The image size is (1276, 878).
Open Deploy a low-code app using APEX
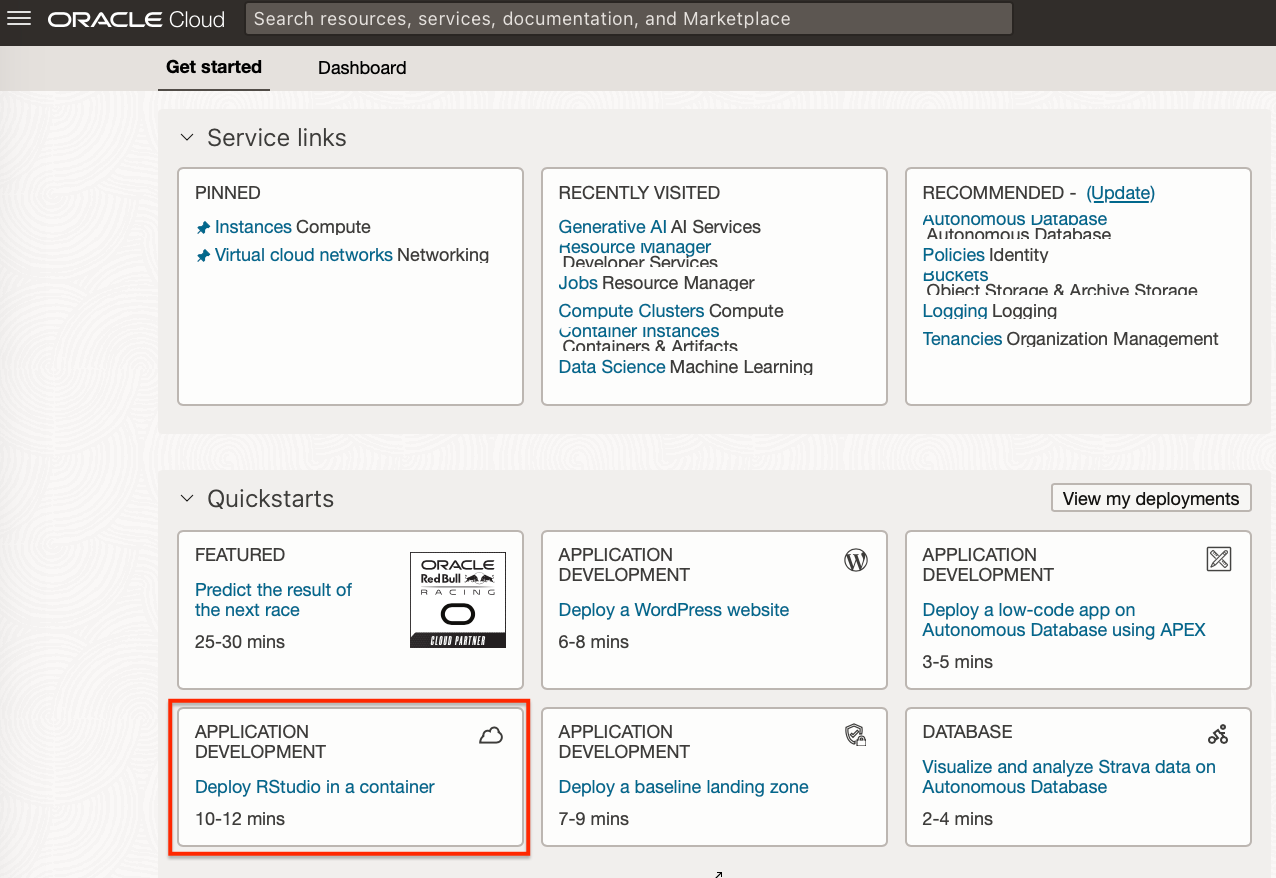(1064, 620)
